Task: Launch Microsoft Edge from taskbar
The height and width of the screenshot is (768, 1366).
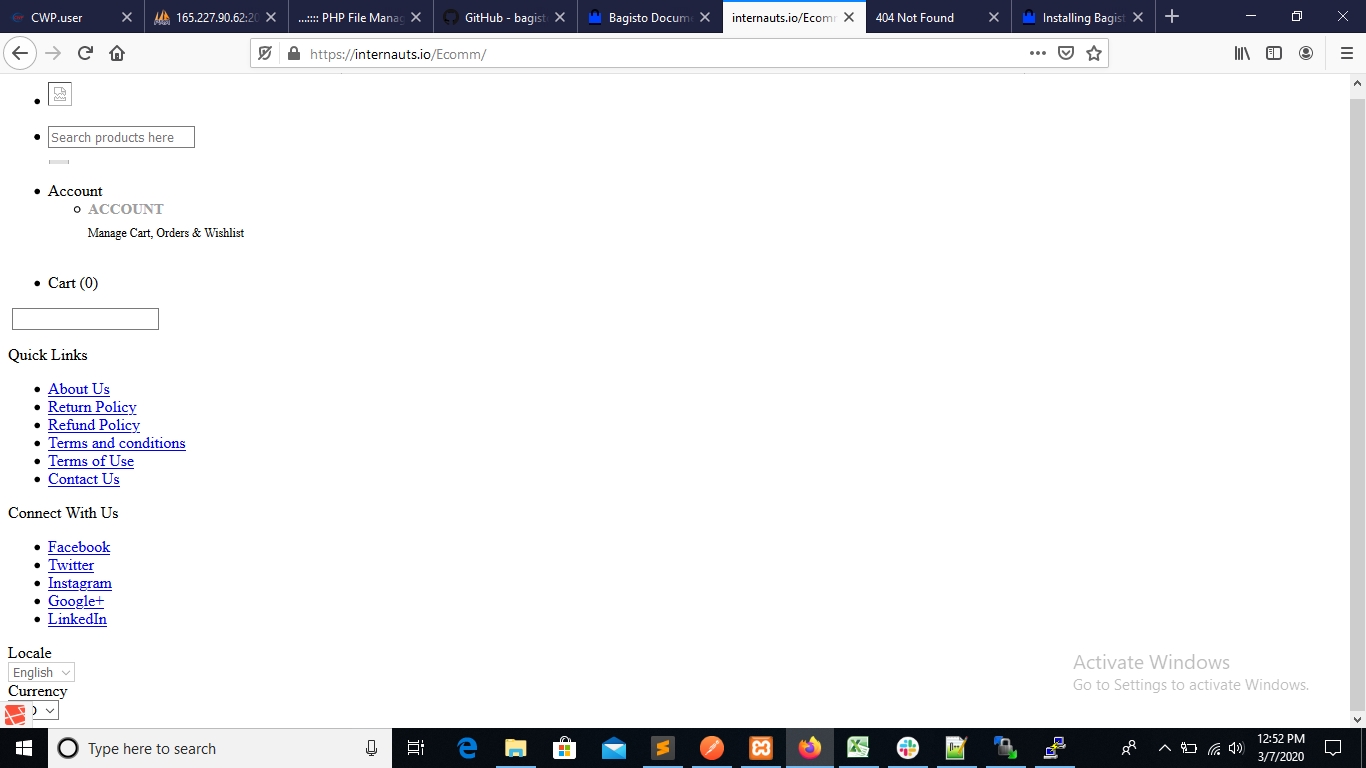Action: point(467,748)
